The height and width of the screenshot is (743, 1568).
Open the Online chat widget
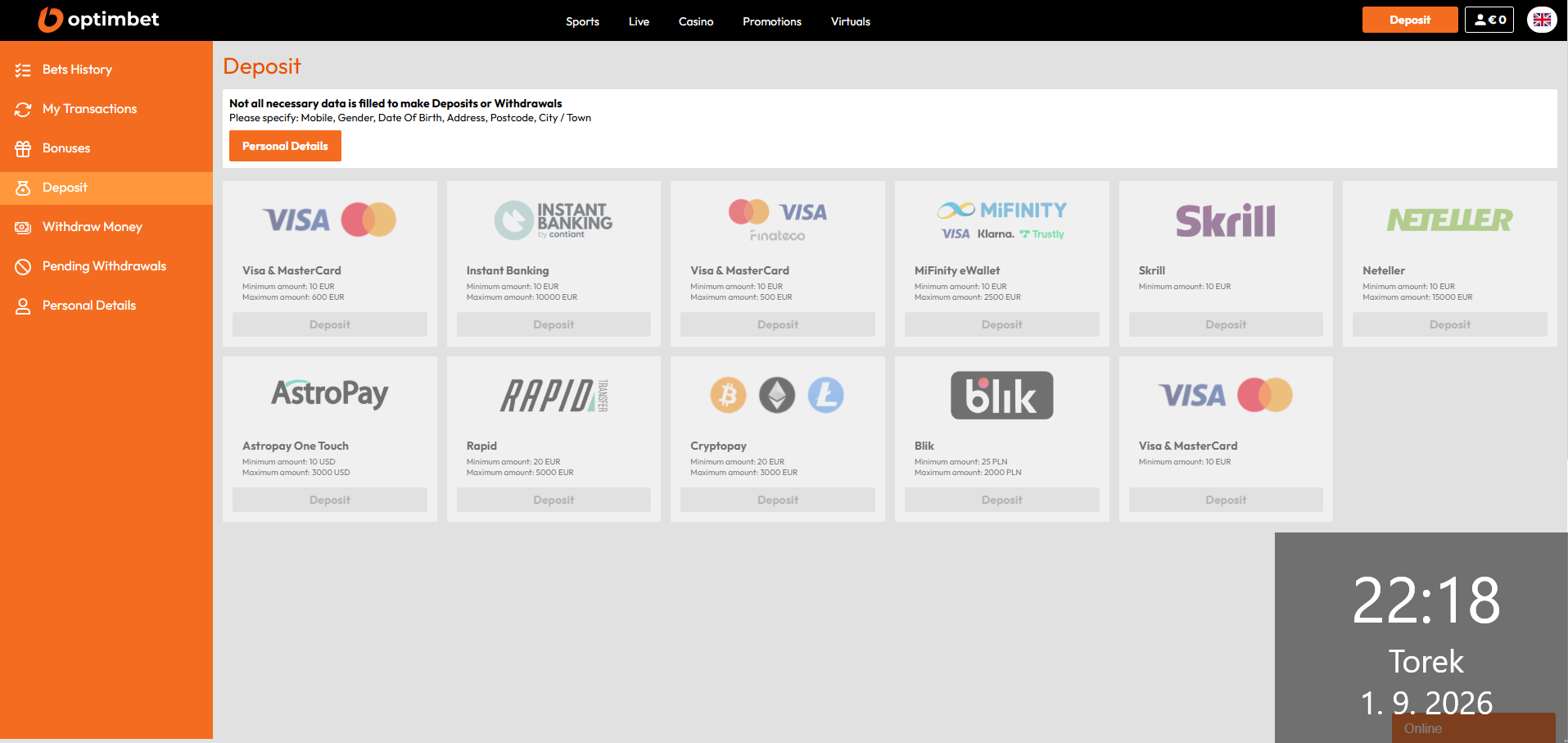click(1473, 727)
